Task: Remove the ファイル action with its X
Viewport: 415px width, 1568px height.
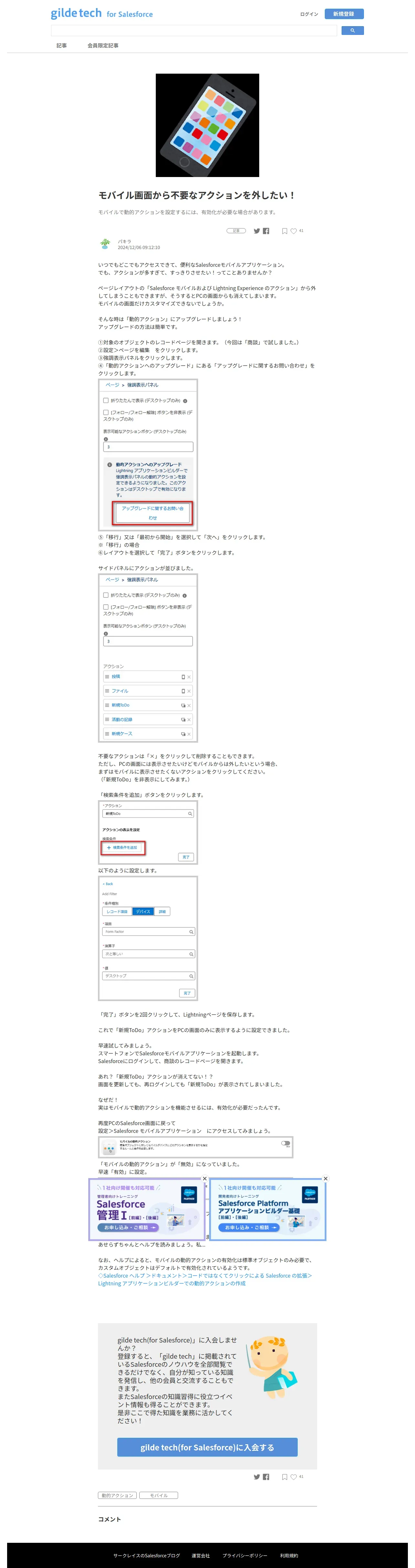Action: [189, 691]
